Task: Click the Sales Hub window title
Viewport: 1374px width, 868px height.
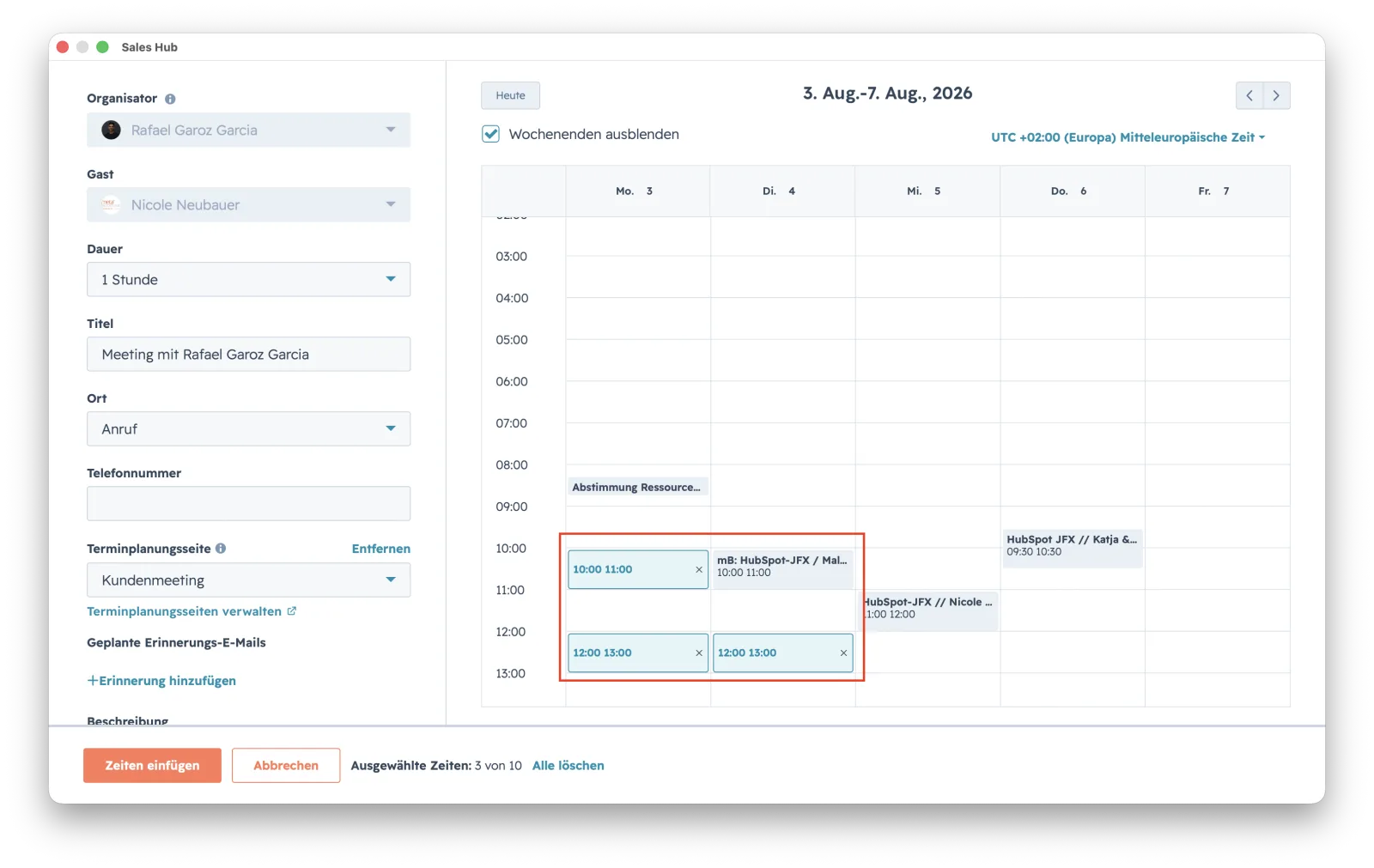Action: point(149,47)
